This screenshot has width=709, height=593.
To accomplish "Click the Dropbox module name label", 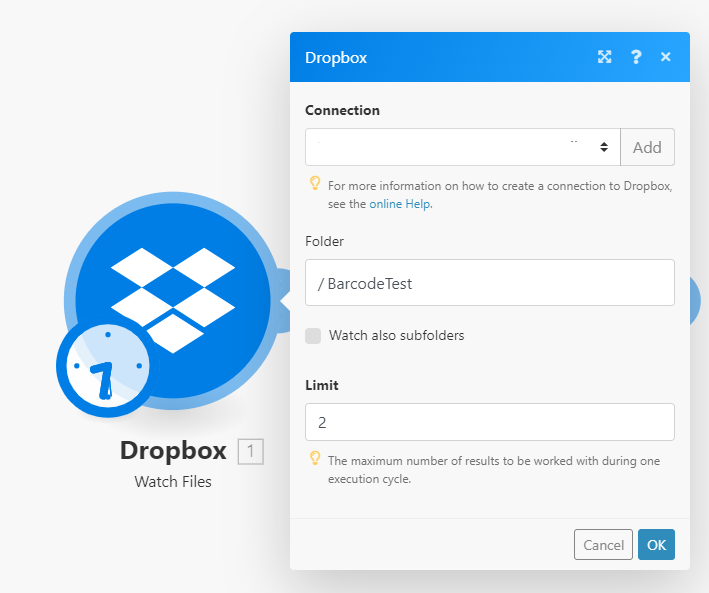I will 173,451.
